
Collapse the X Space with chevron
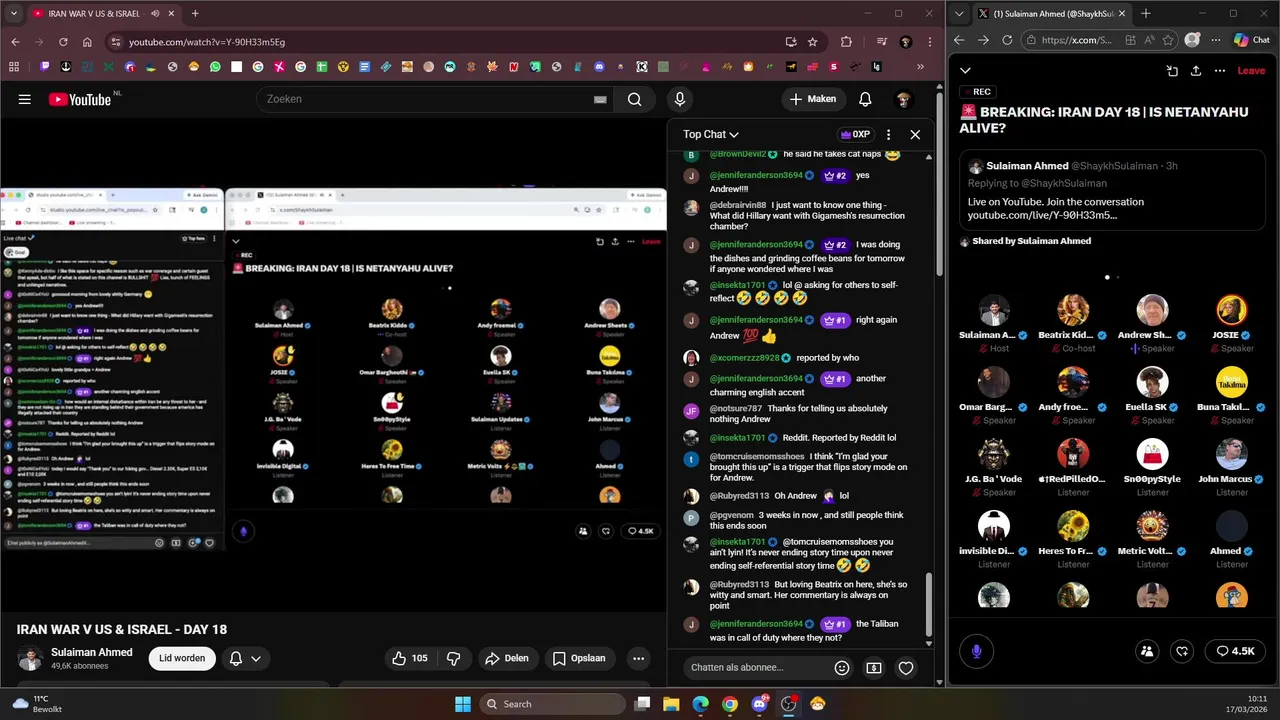click(965, 71)
